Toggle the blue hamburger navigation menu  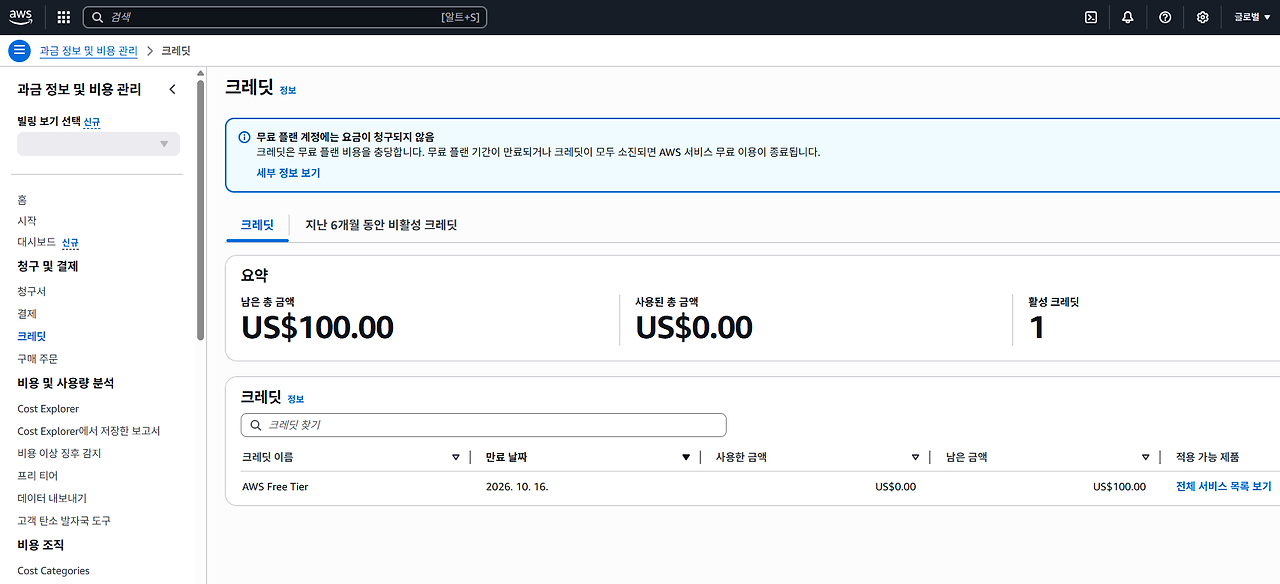click(20, 51)
